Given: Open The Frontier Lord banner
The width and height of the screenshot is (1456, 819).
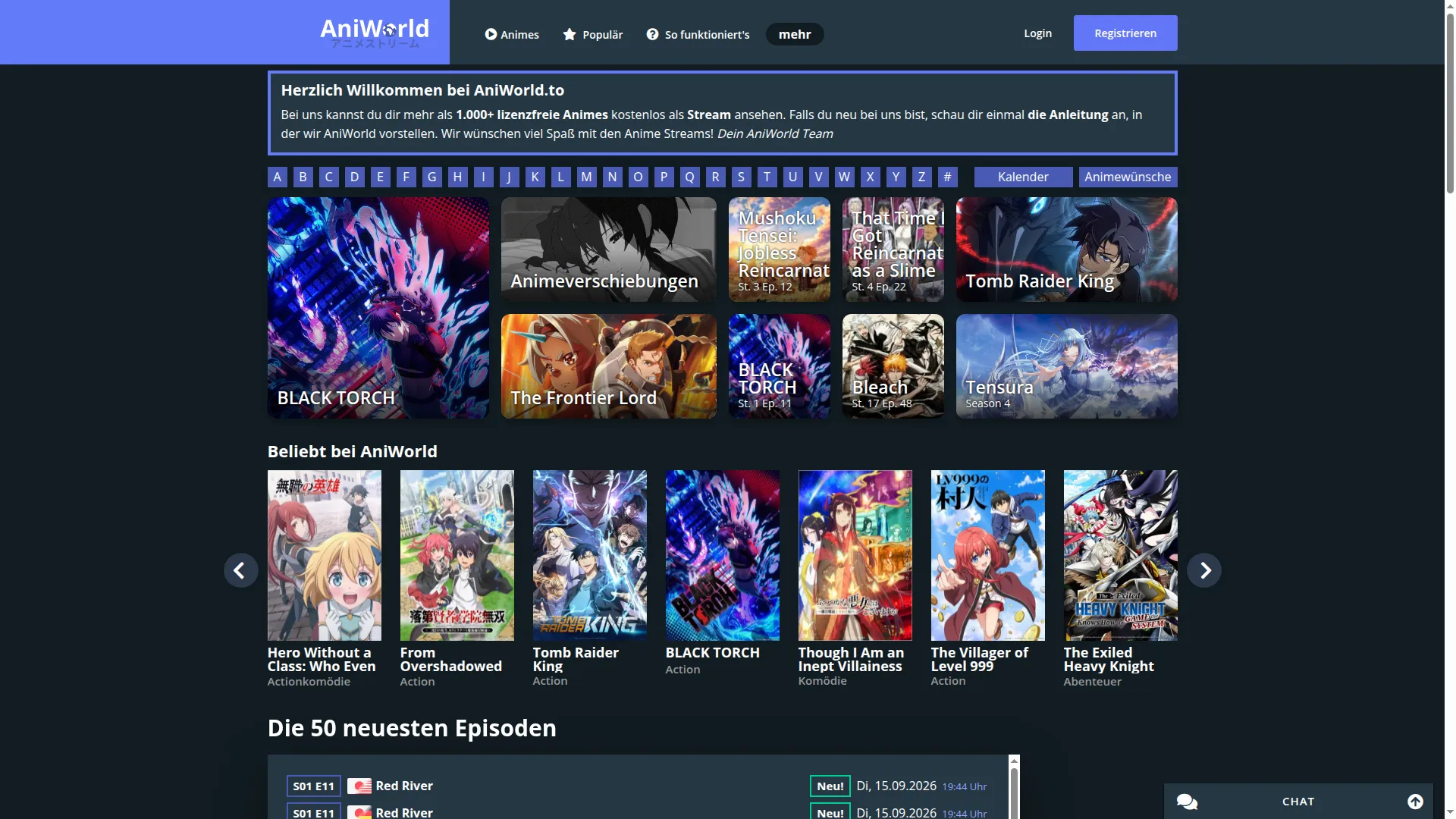Looking at the screenshot, I should (609, 366).
